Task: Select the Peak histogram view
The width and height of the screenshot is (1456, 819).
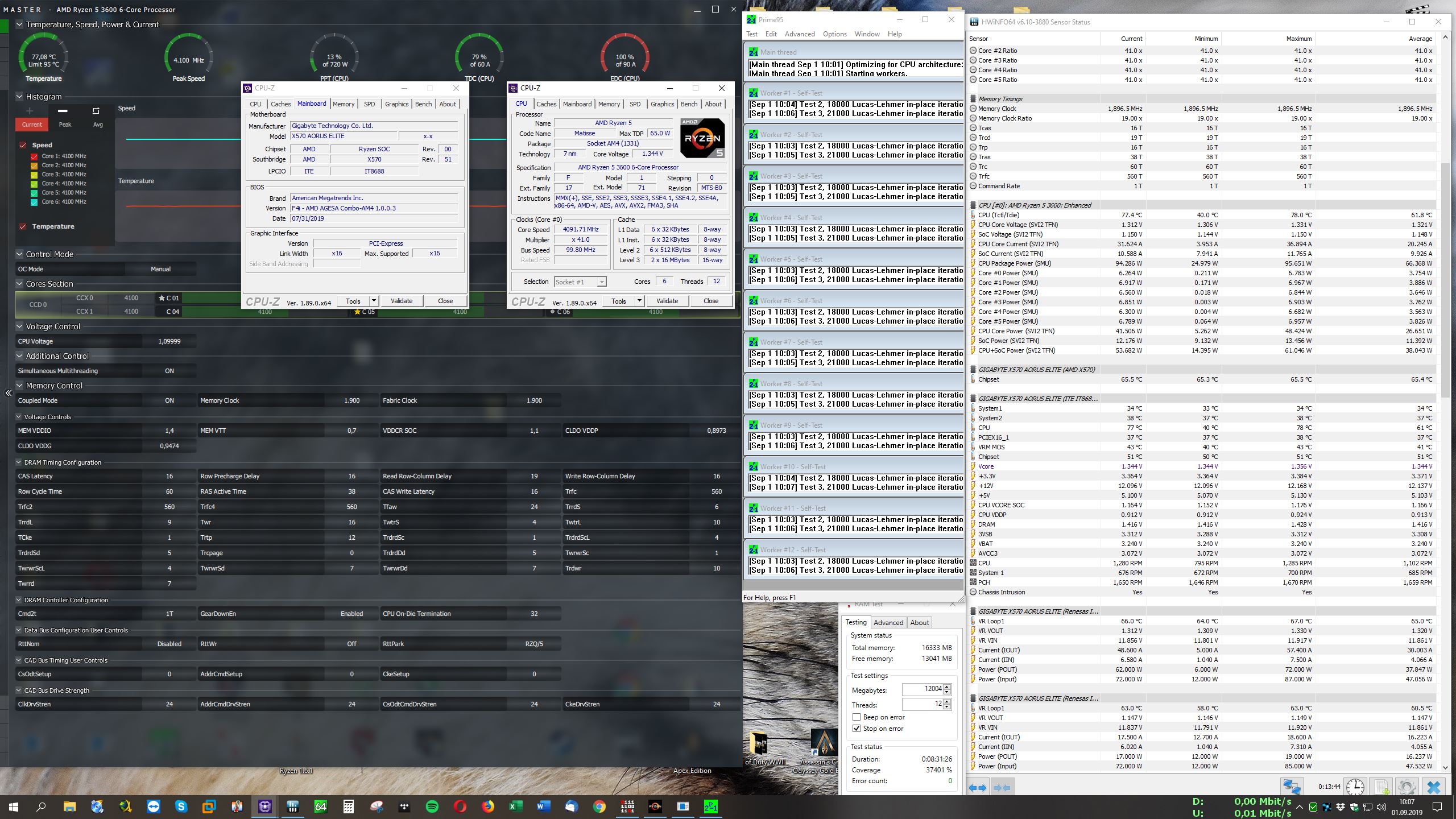Action: point(65,125)
